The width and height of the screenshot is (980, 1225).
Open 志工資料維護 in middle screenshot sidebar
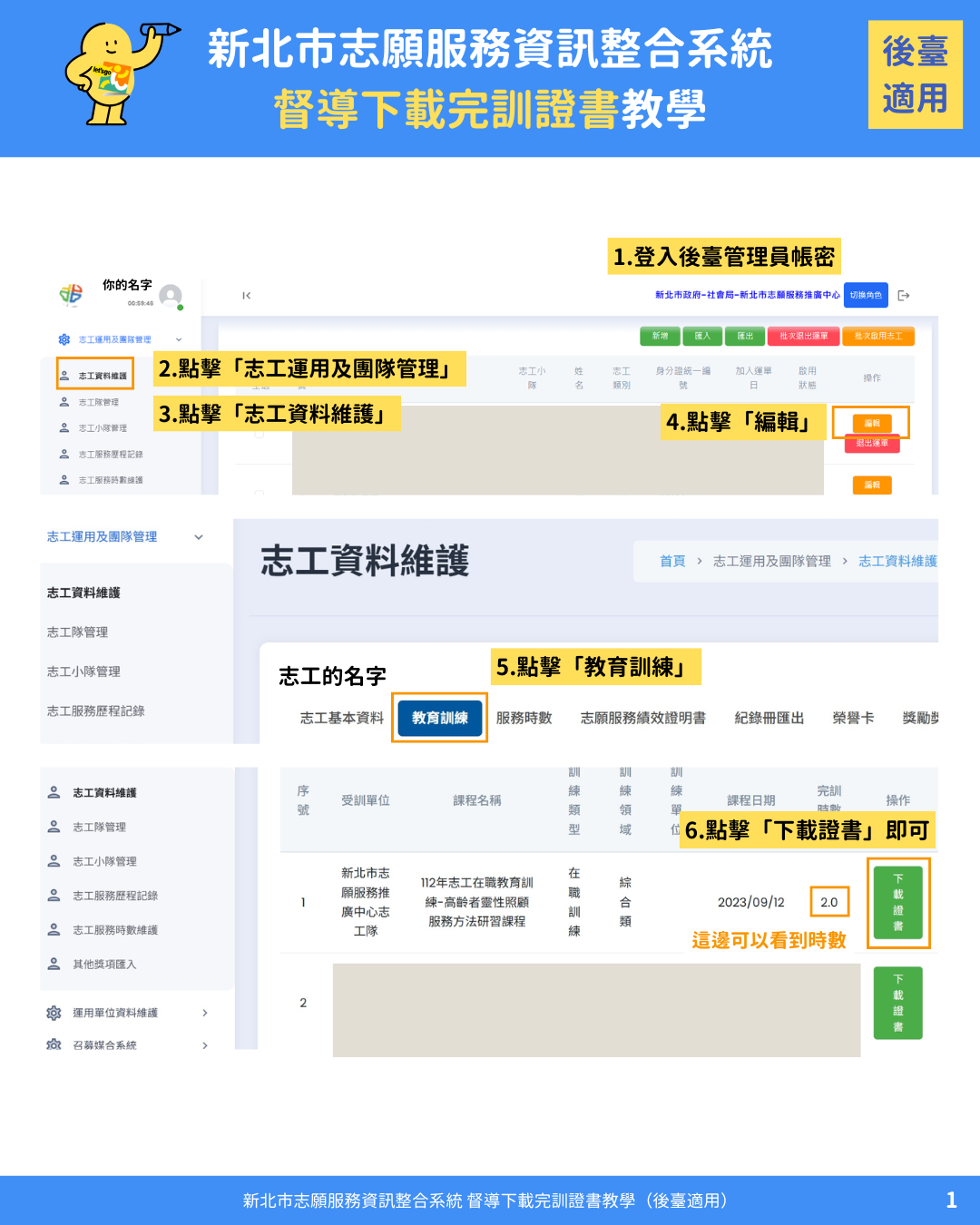(83, 593)
